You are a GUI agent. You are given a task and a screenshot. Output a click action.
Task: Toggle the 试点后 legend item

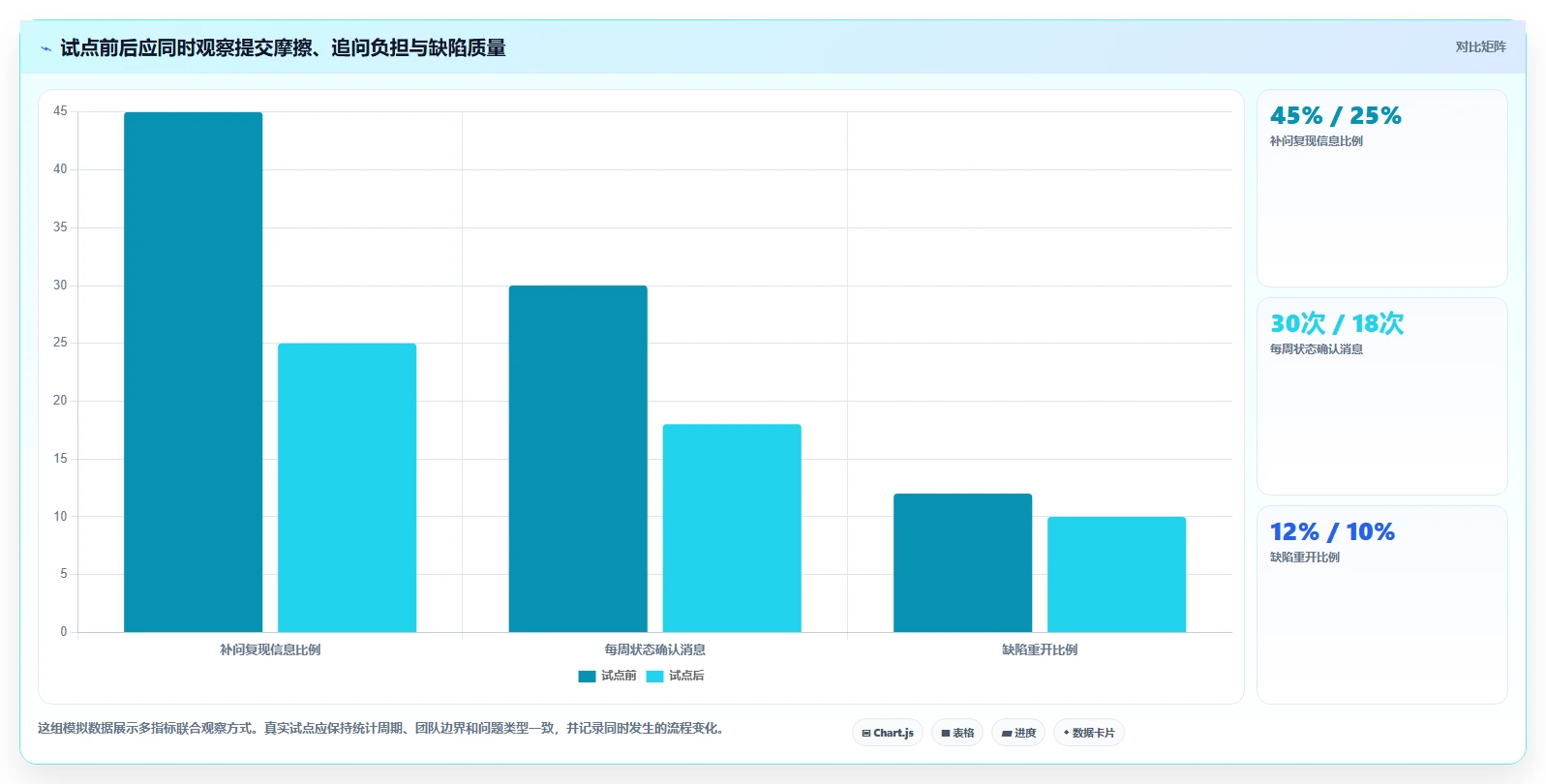tap(675, 676)
